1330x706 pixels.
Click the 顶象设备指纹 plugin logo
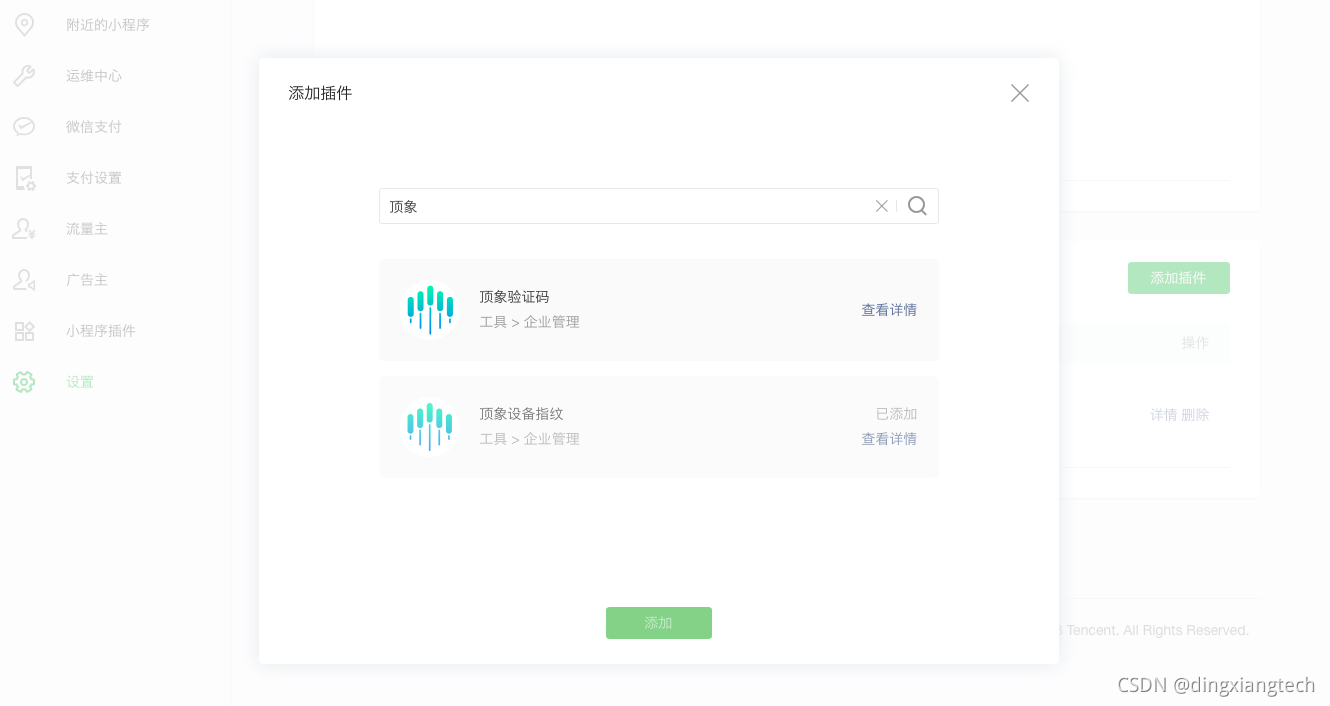coord(429,427)
